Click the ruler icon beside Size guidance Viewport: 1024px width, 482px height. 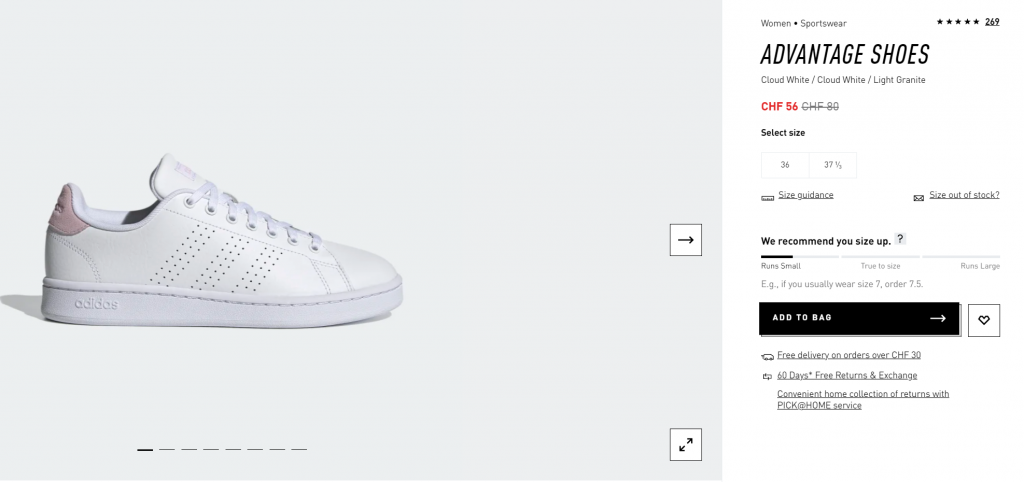pos(767,198)
